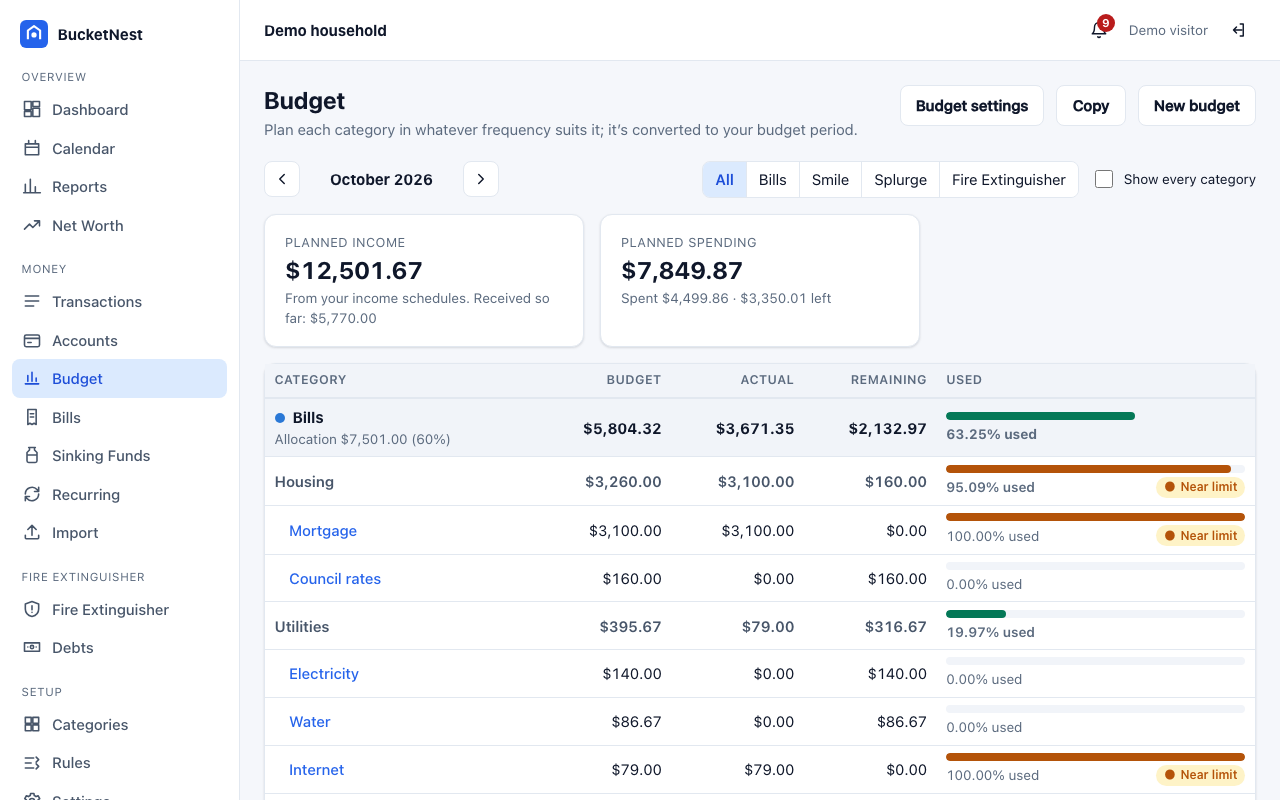Click the Planned Income amount $12,501.67
This screenshot has height=800, width=1280.
tap(354, 271)
